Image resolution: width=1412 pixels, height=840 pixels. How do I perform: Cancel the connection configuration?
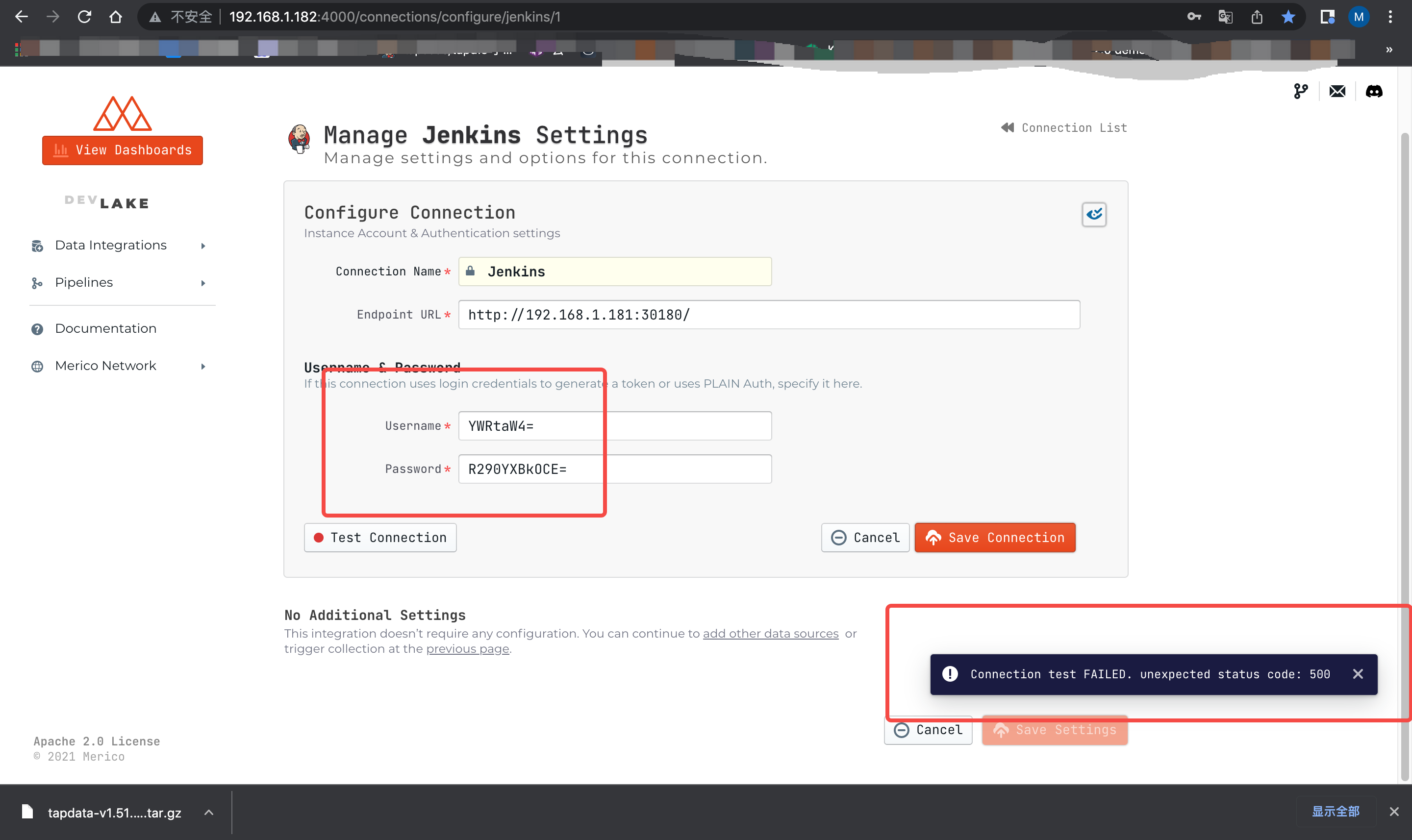coord(865,537)
